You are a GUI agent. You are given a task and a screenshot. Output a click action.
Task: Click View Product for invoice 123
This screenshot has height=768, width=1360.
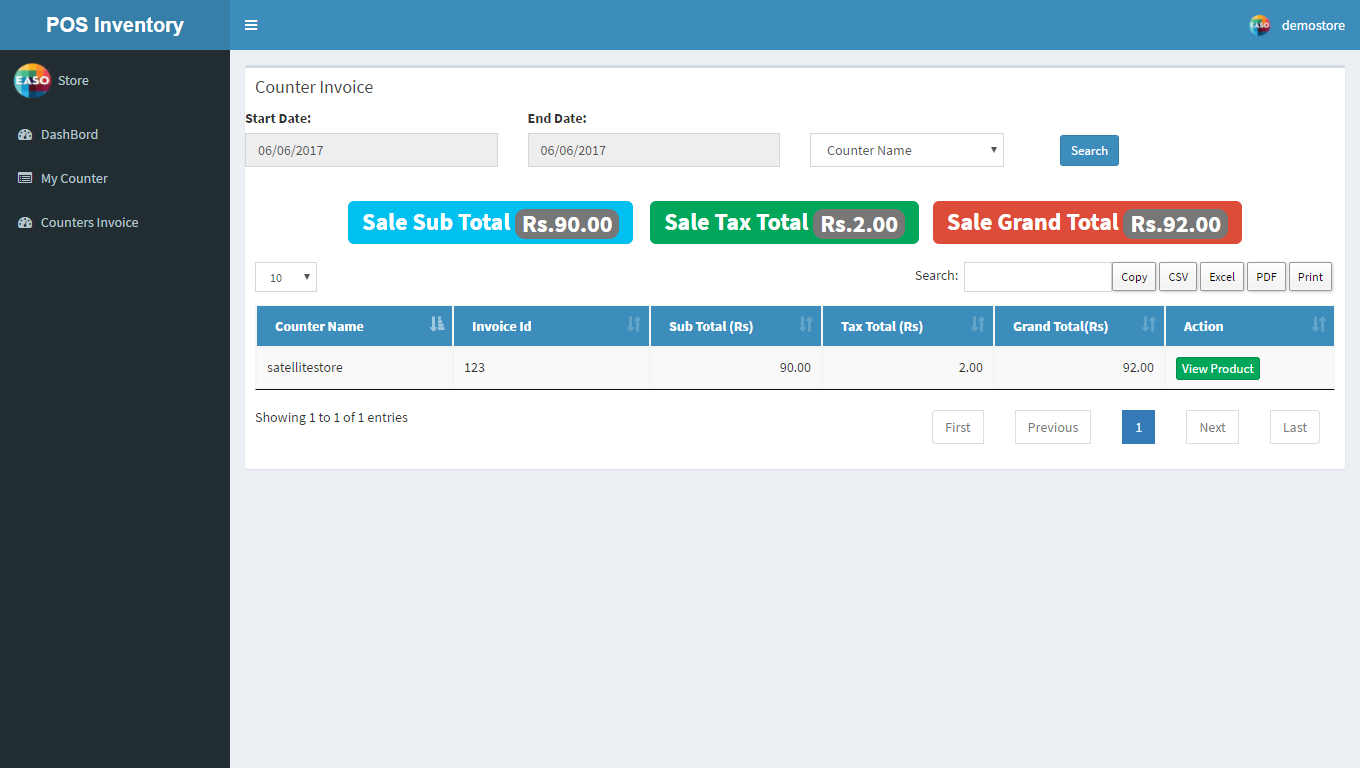pyautogui.click(x=1217, y=369)
